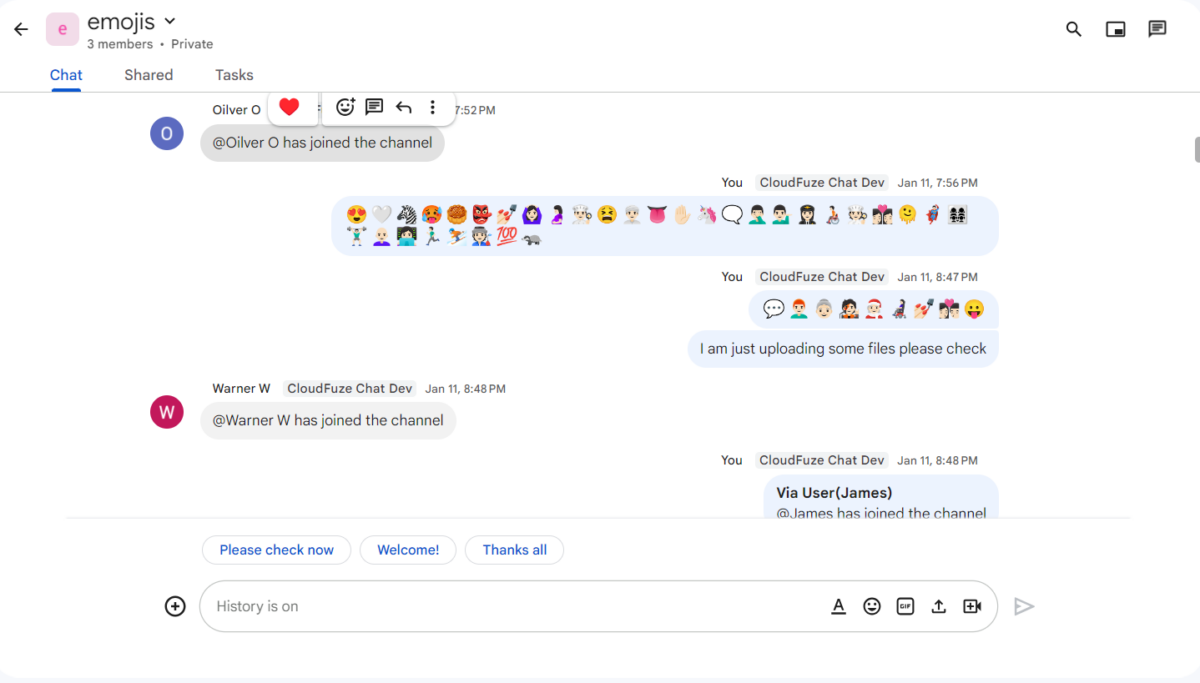Screen dimensions: 1200x683
Task: Click the quote reply arrow icon
Action: click(x=403, y=107)
